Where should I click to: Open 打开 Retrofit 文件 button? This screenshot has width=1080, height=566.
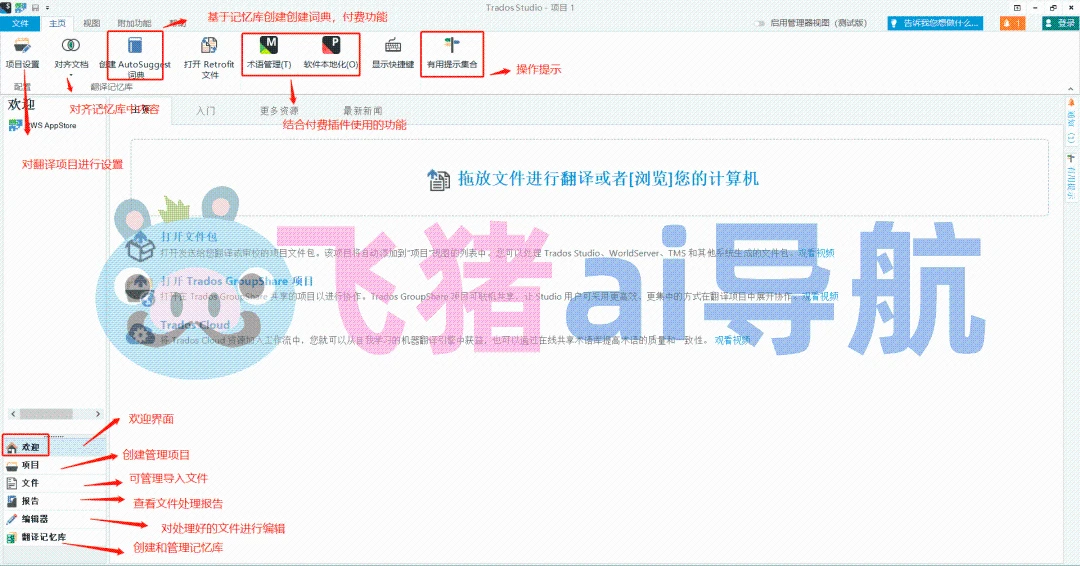pyautogui.click(x=209, y=56)
